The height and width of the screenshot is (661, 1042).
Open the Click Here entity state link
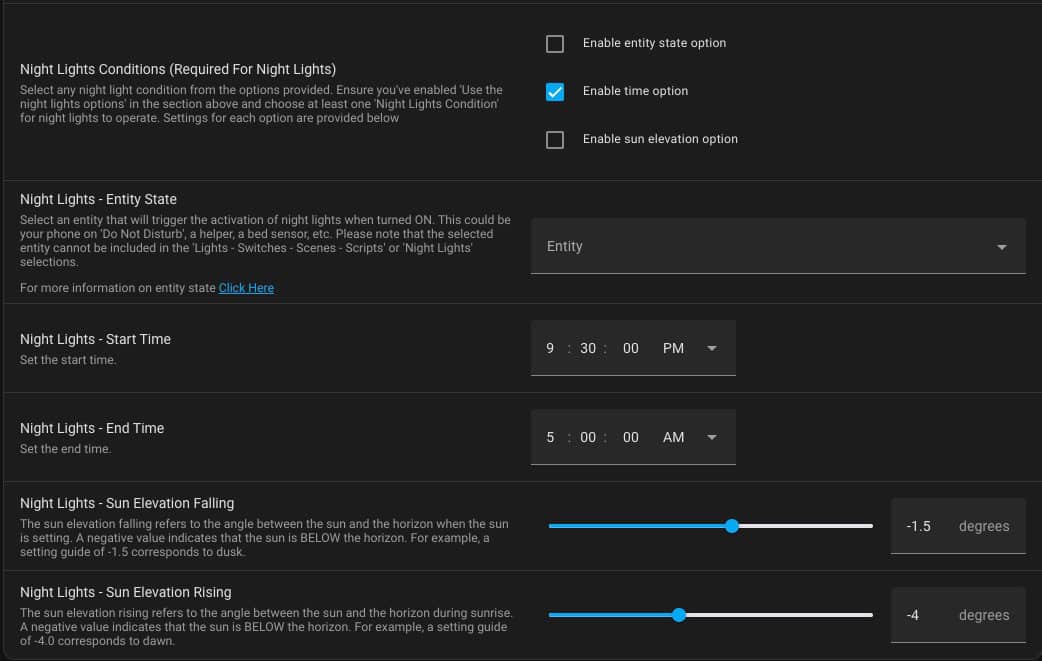246,288
